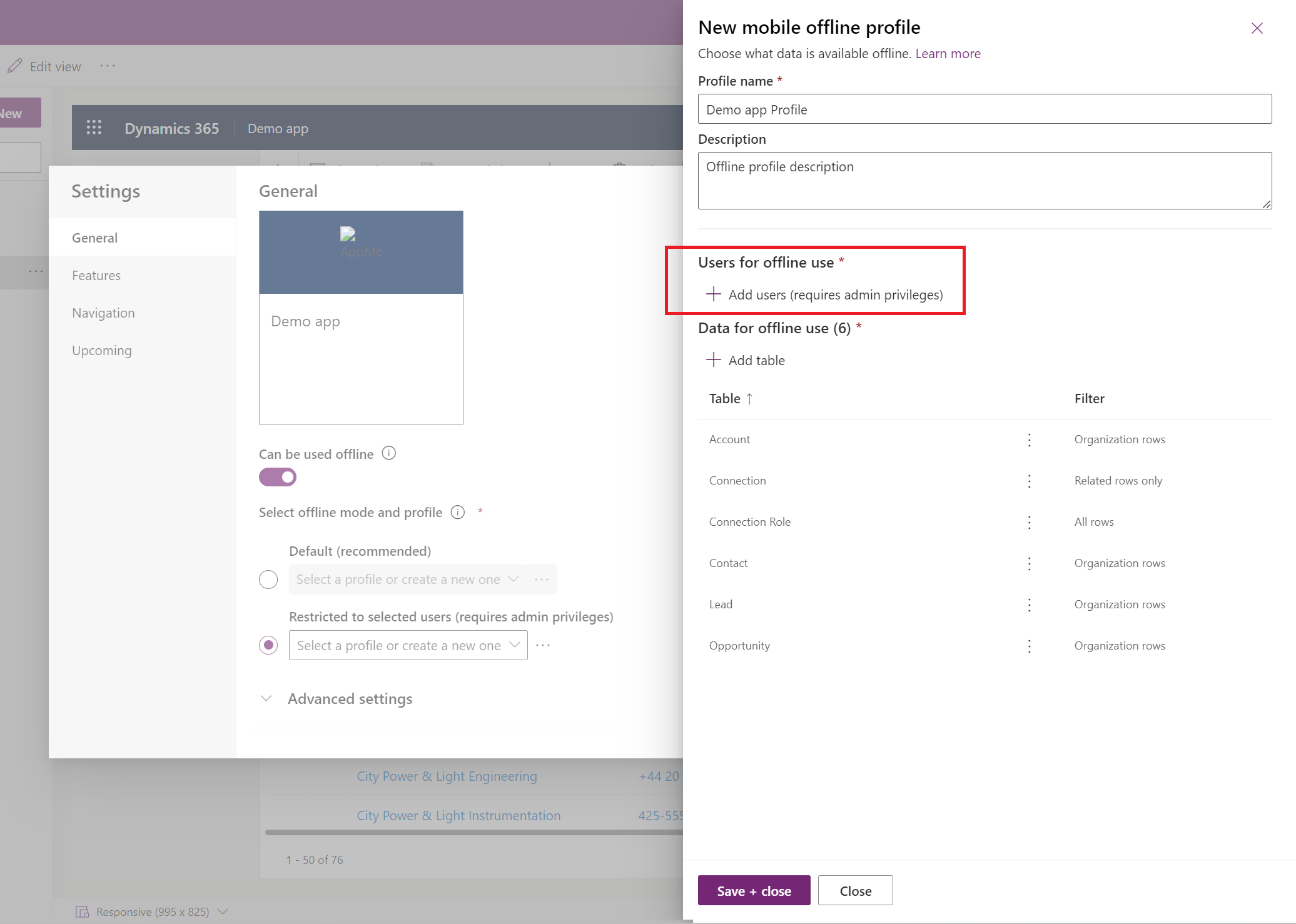The height and width of the screenshot is (924, 1296).
Task: Click the Save + close button
Action: coord(755,891)
